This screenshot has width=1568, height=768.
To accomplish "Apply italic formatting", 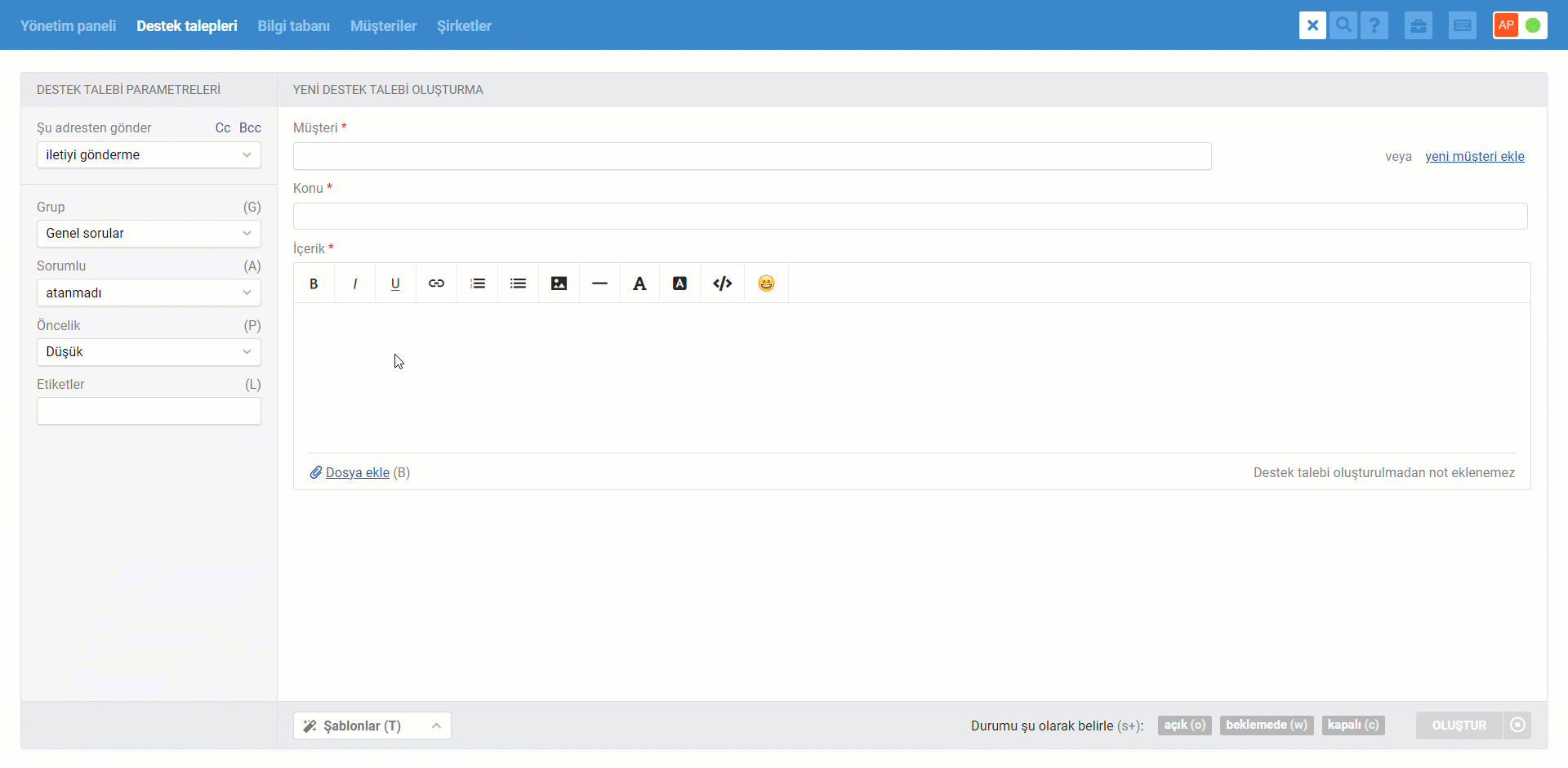I will pos(354,284).
